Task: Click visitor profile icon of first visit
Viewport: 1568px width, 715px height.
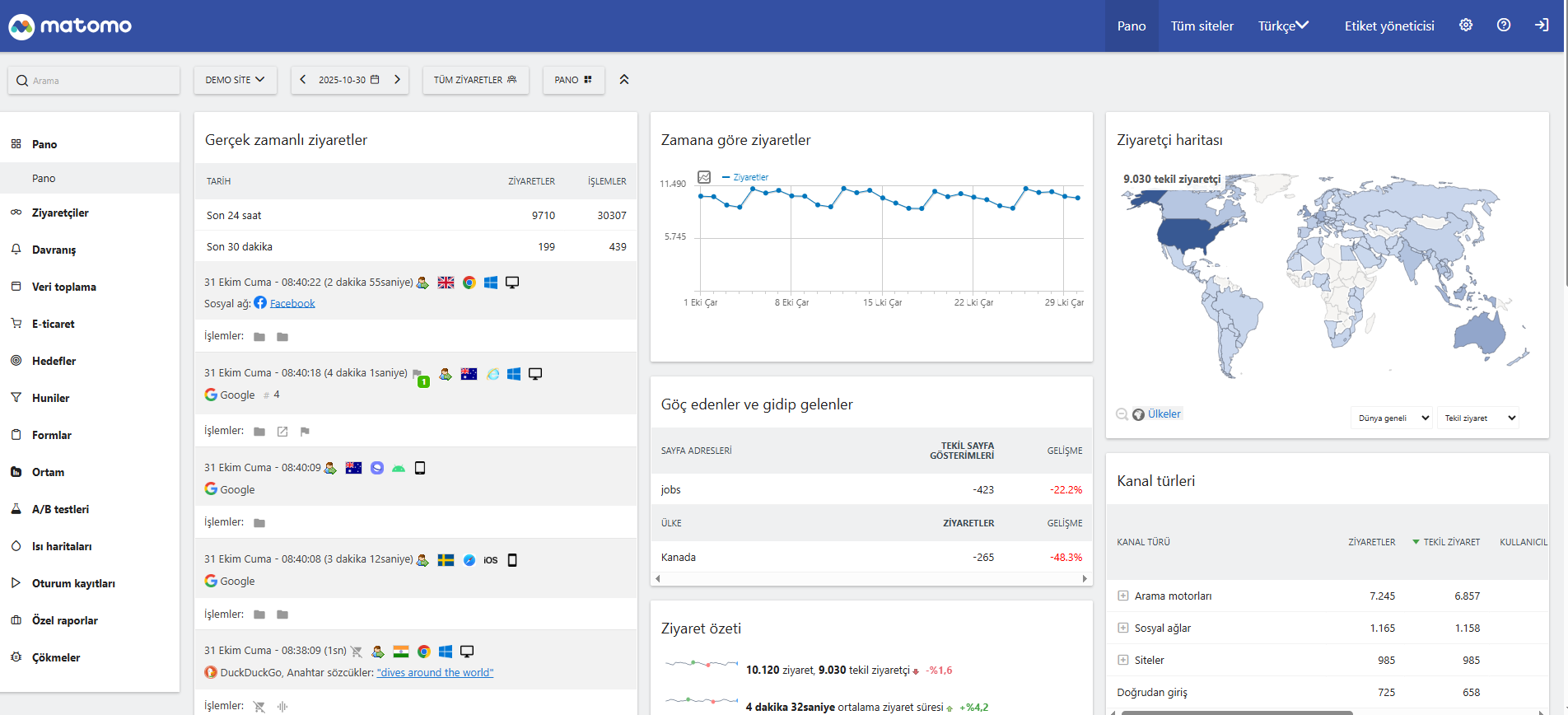Action: click(x=422, y=283)
